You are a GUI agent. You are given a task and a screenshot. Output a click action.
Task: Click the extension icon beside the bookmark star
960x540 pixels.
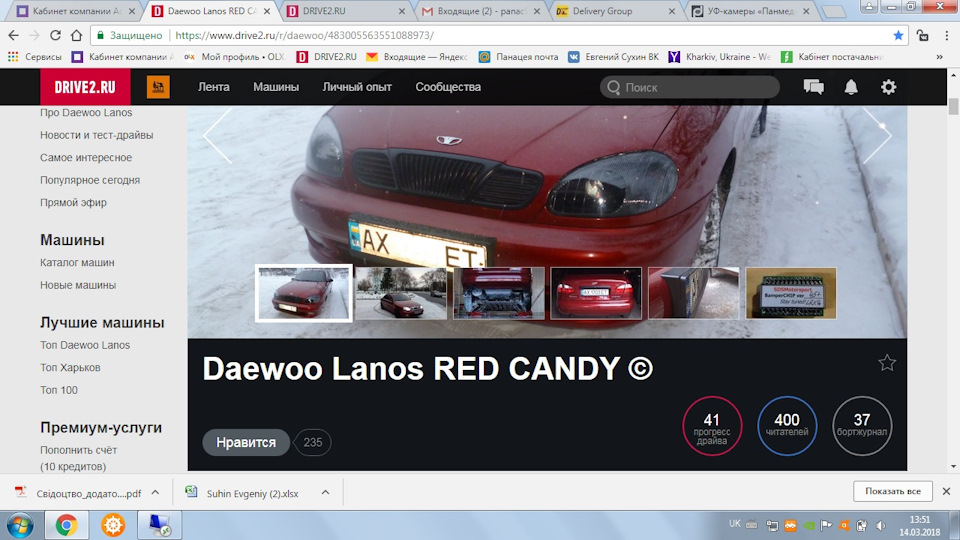(923, 36)
